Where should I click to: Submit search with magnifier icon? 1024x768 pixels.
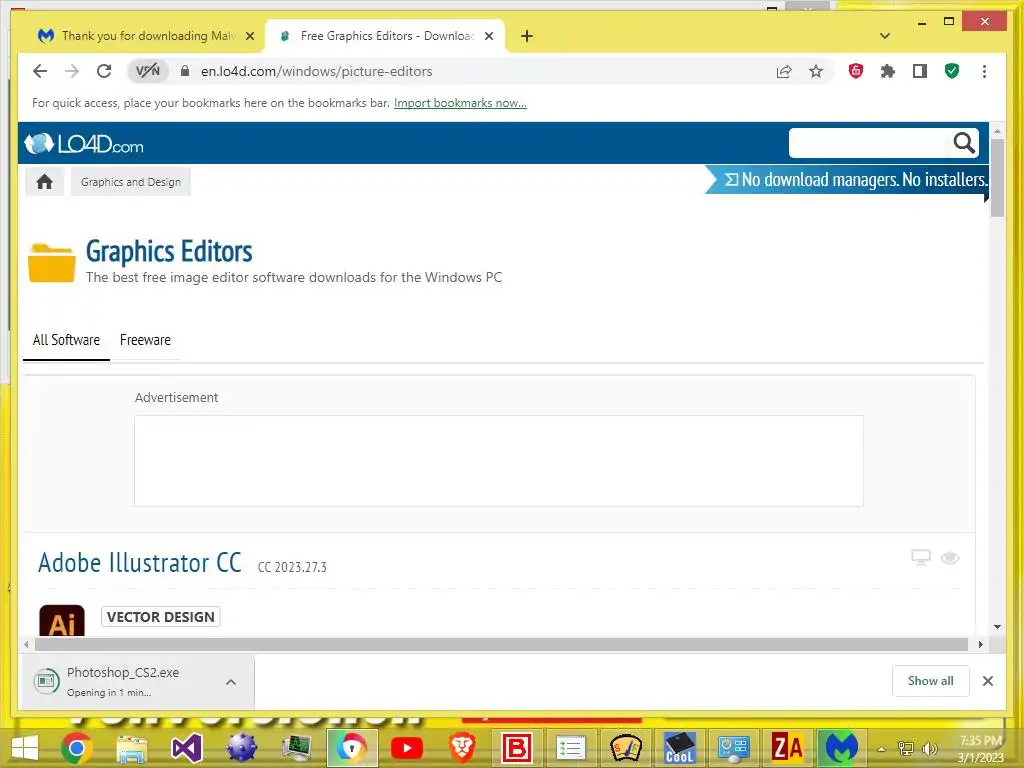963,142
